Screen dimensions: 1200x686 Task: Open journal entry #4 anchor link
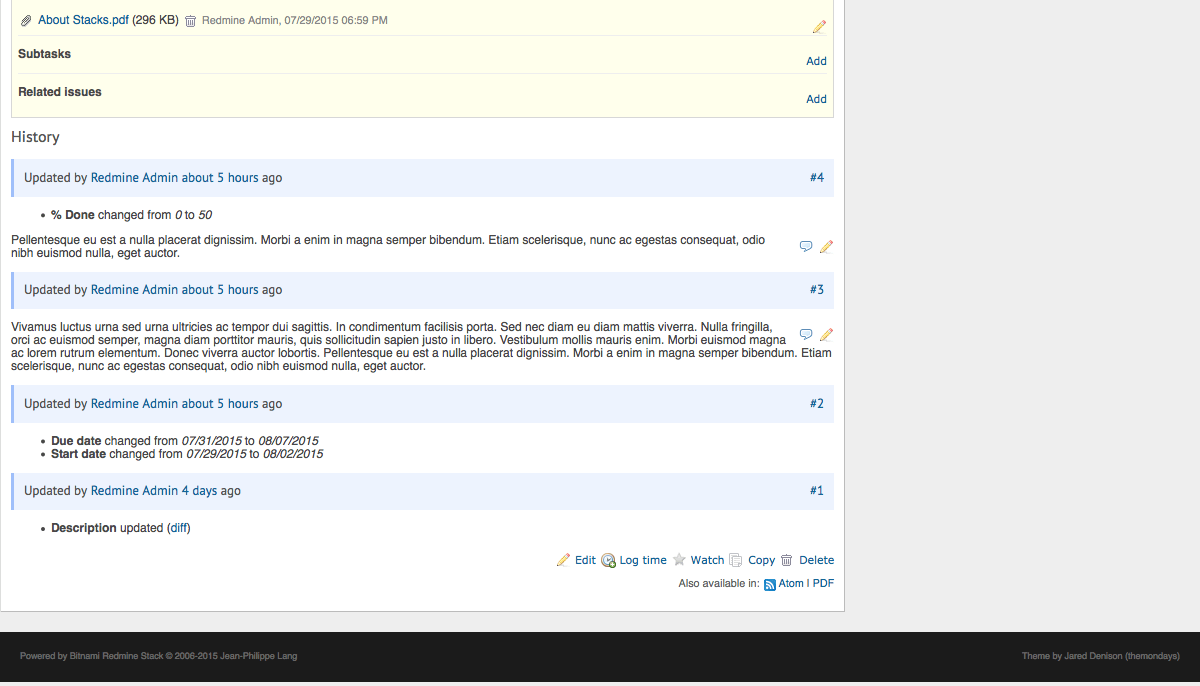(817, 178)
